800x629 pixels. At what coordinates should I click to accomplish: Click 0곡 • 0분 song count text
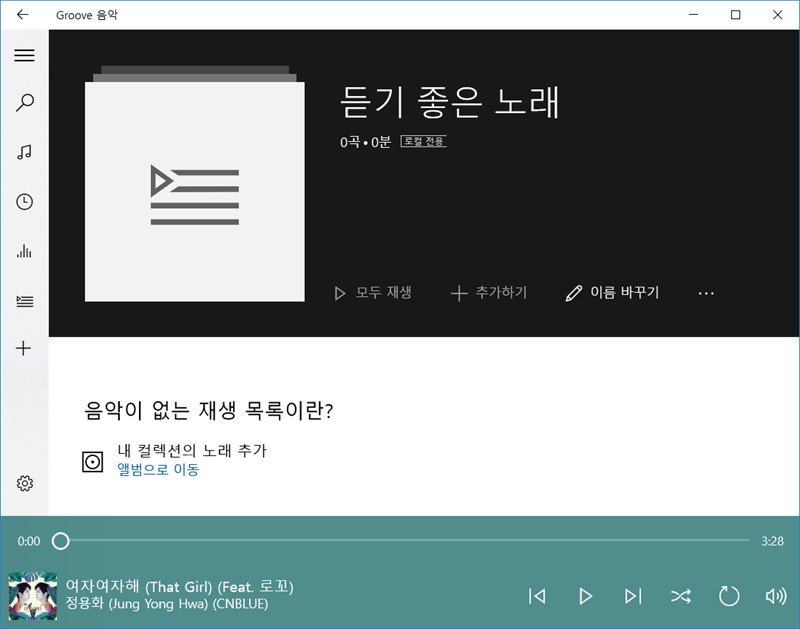click(365, 142)
